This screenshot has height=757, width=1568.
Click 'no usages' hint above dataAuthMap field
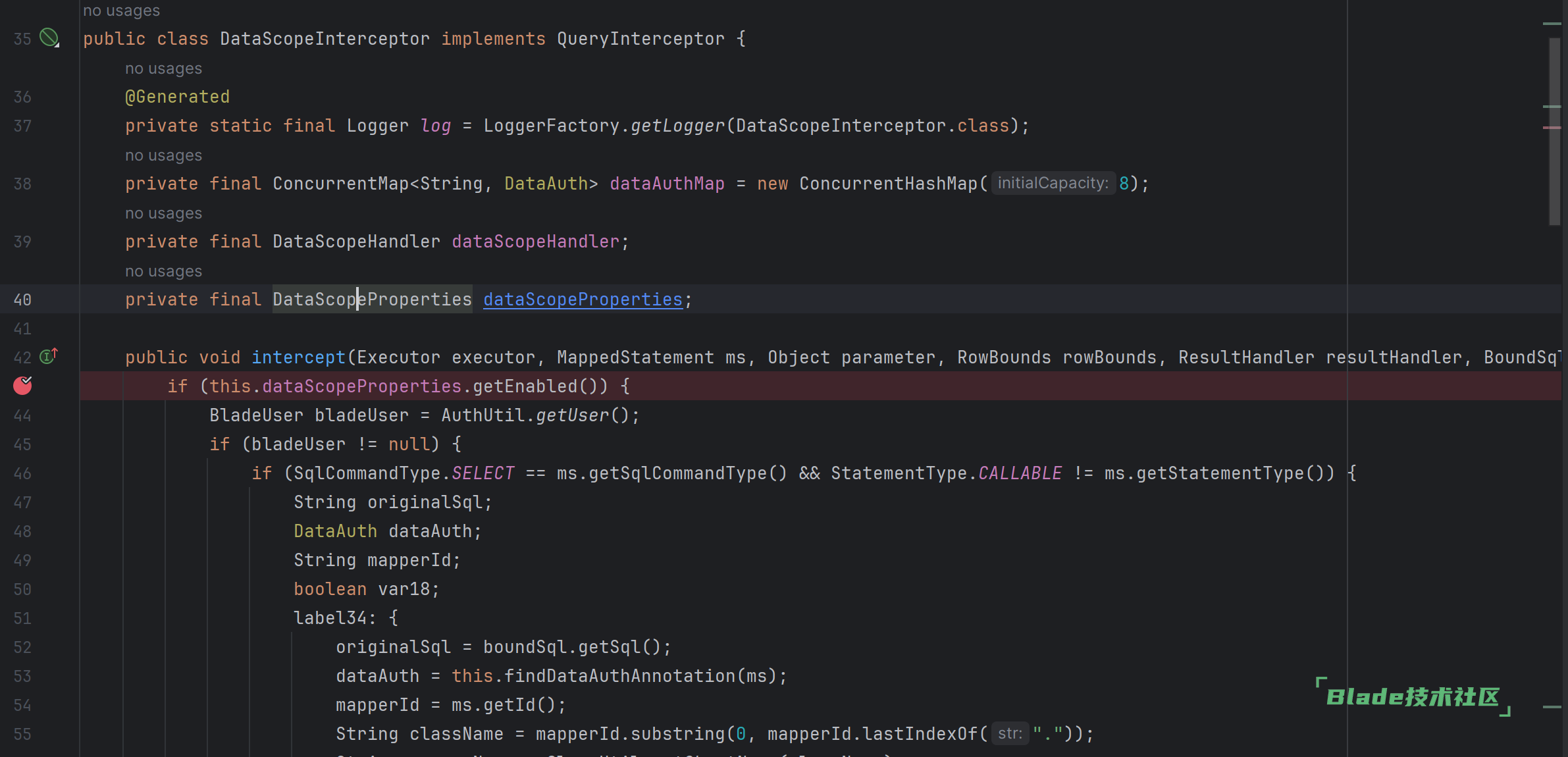163,155
